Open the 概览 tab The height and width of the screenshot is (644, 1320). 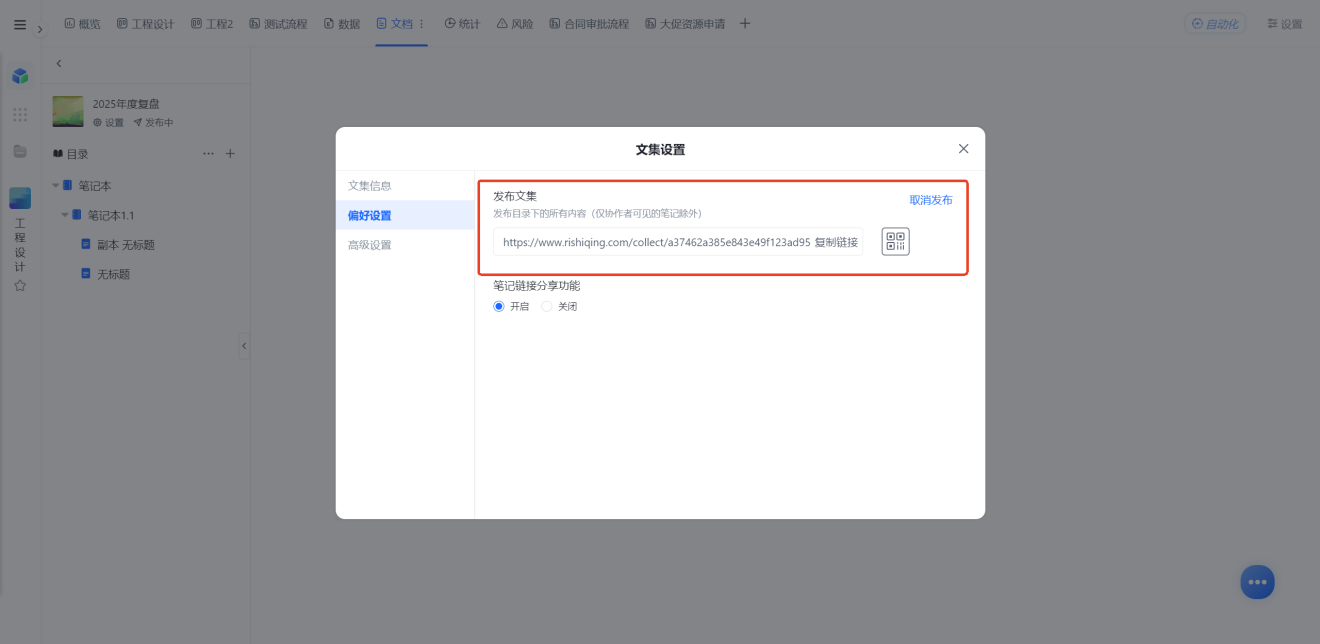(x=82, y=23)
